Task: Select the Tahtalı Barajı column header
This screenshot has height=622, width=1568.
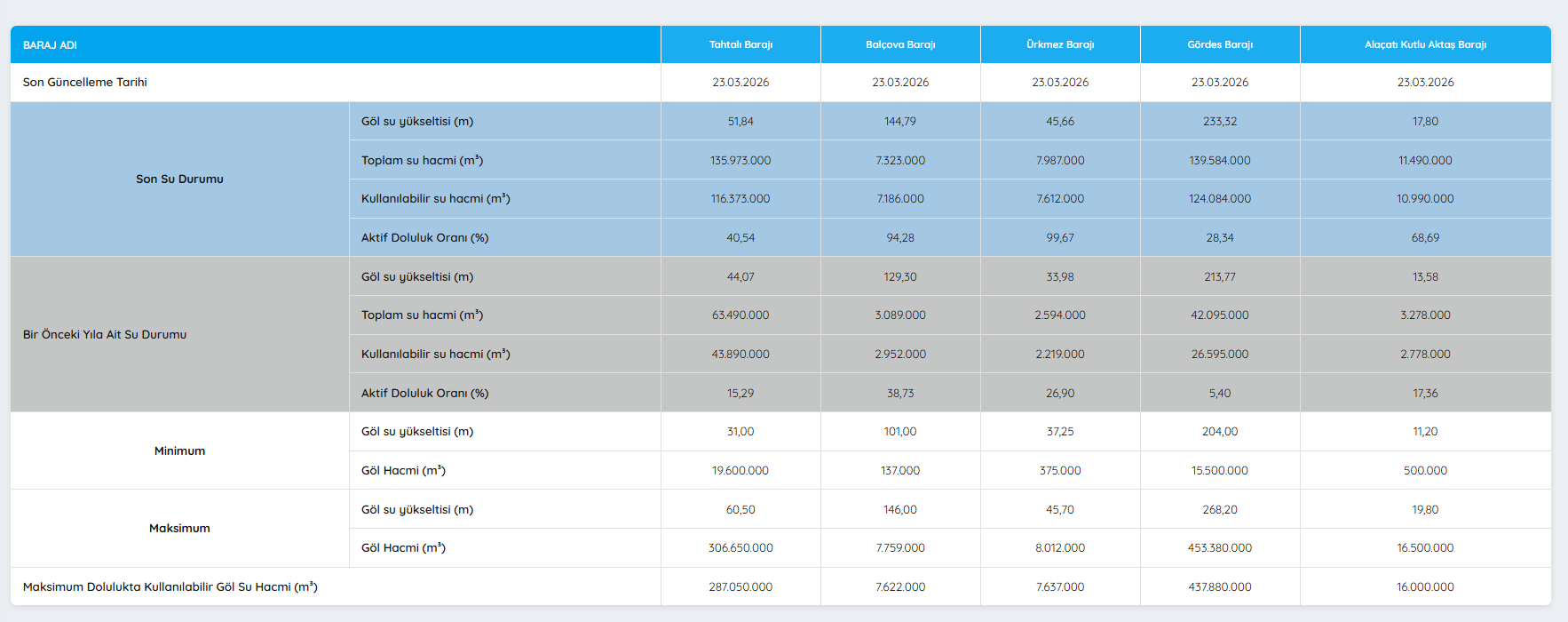Action: [740, 44]
